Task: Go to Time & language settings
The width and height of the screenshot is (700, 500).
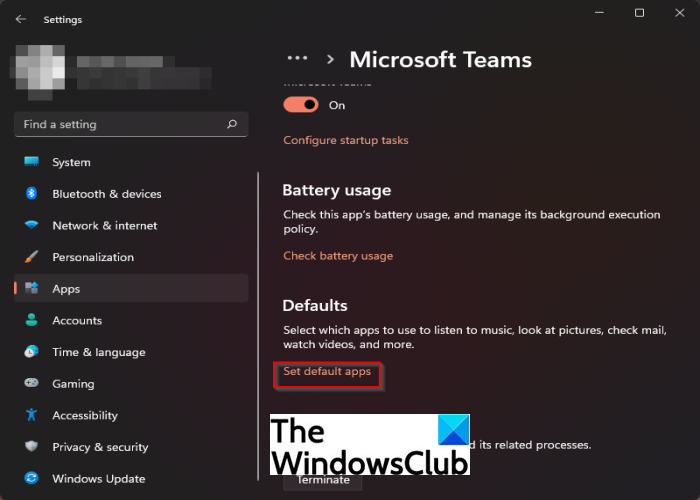Action: coord(98,352)
